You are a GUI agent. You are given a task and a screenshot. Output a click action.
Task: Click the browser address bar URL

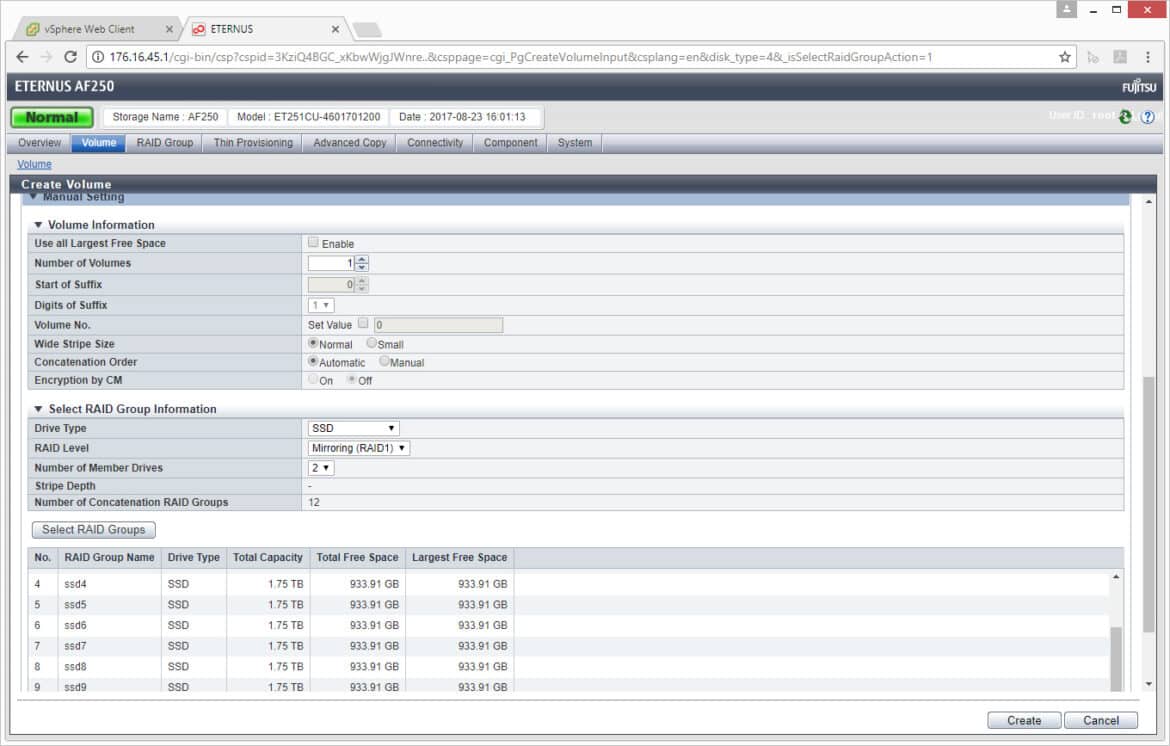coord(520,57)
